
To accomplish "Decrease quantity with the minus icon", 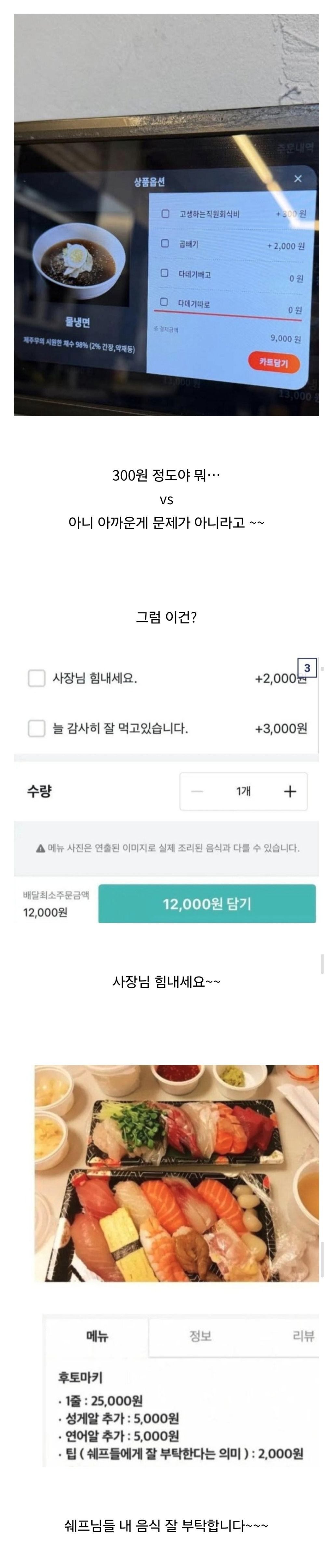I will pos(197,791).
